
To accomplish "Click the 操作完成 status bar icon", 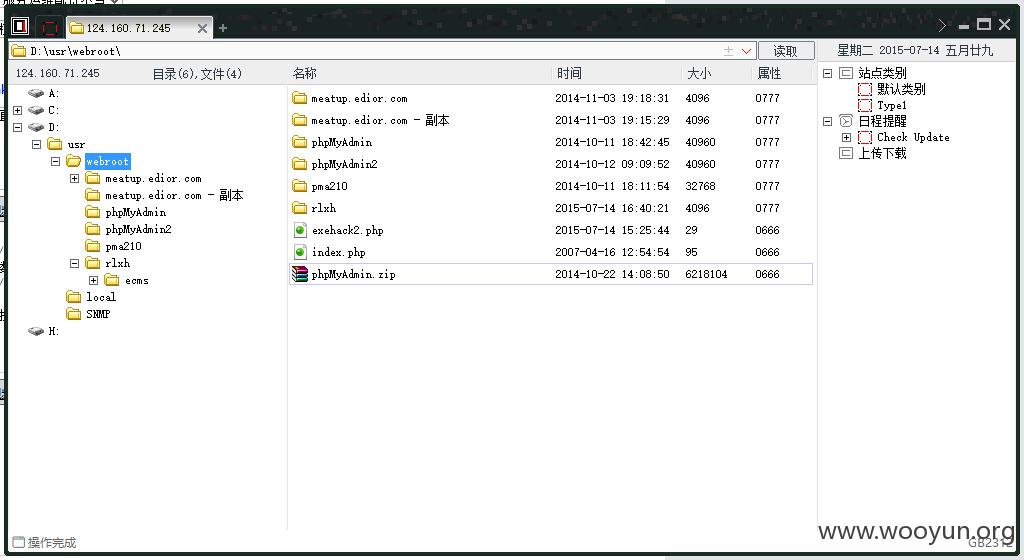I will click(x=18, y=542).
